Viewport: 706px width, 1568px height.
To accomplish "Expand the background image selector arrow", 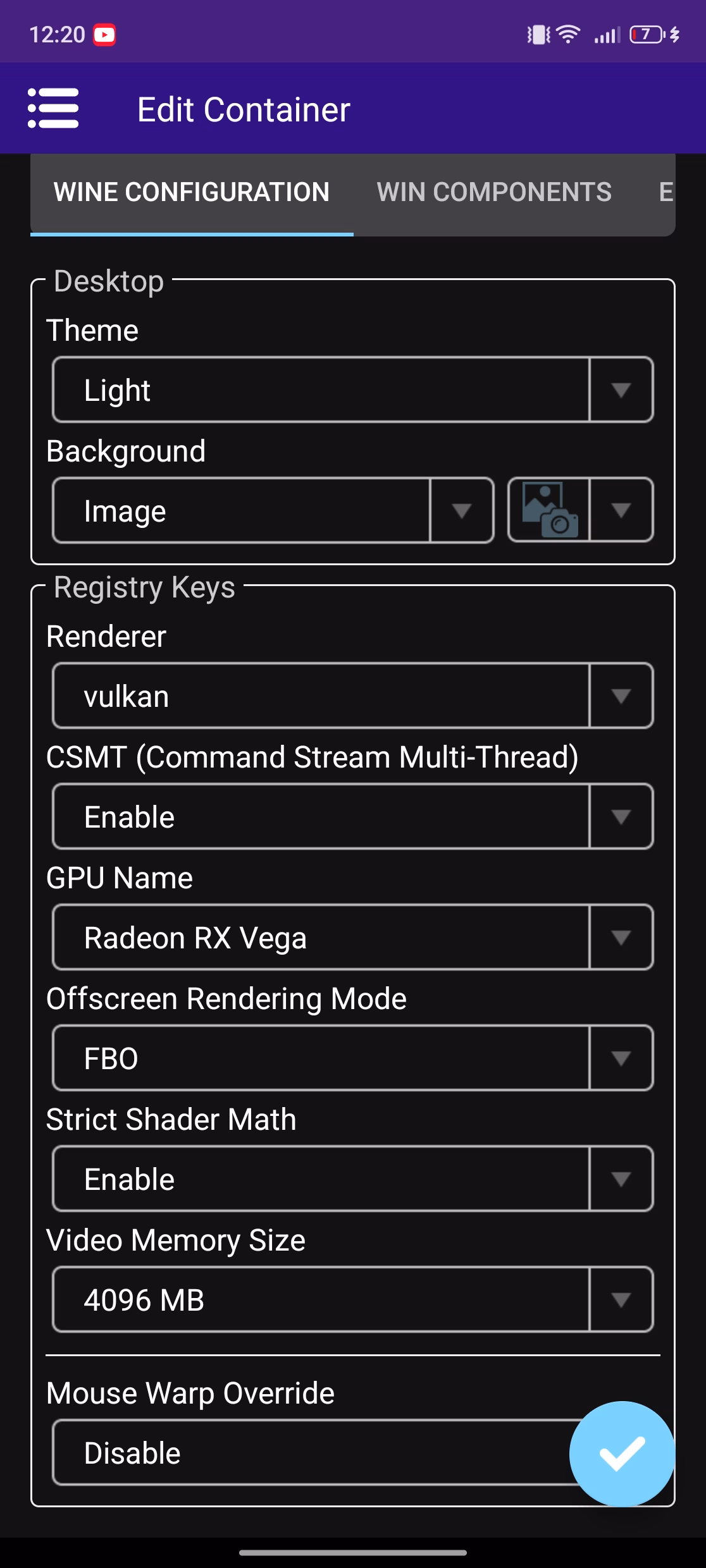I will point(621,510).
